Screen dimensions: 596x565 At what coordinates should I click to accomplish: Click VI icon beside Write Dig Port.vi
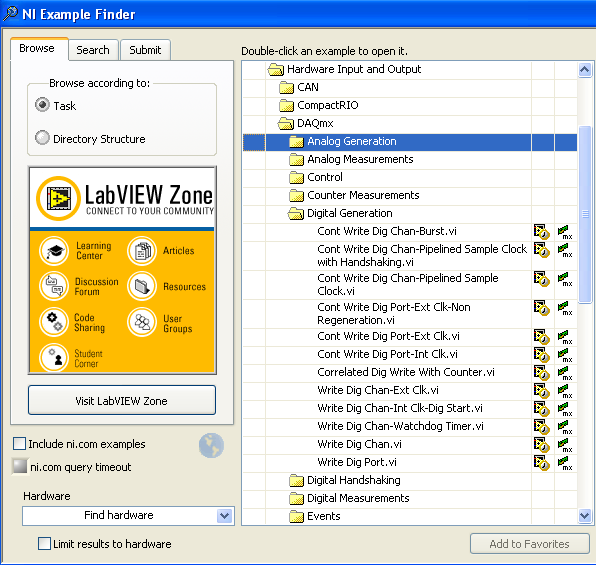(x=542, y=463)
